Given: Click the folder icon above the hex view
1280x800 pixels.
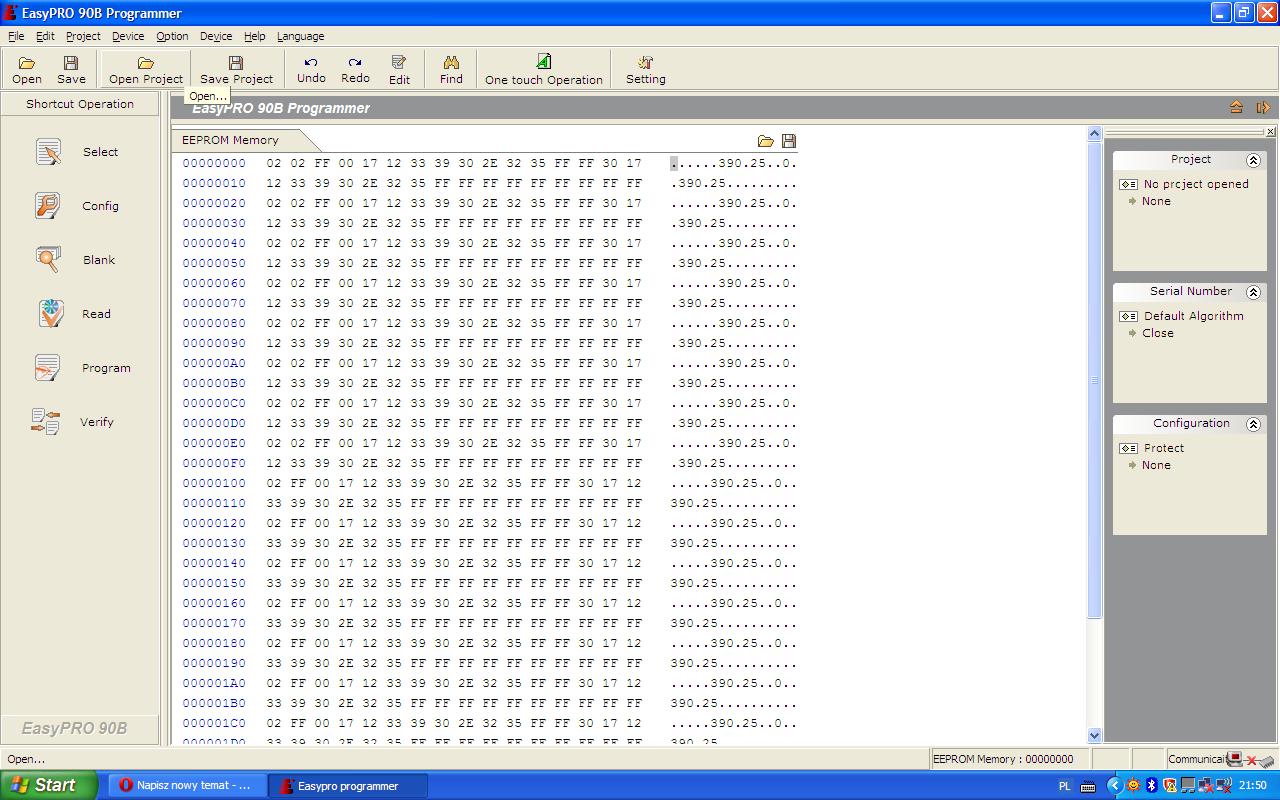Looking at the screenshot, I should tap(766, 141).
